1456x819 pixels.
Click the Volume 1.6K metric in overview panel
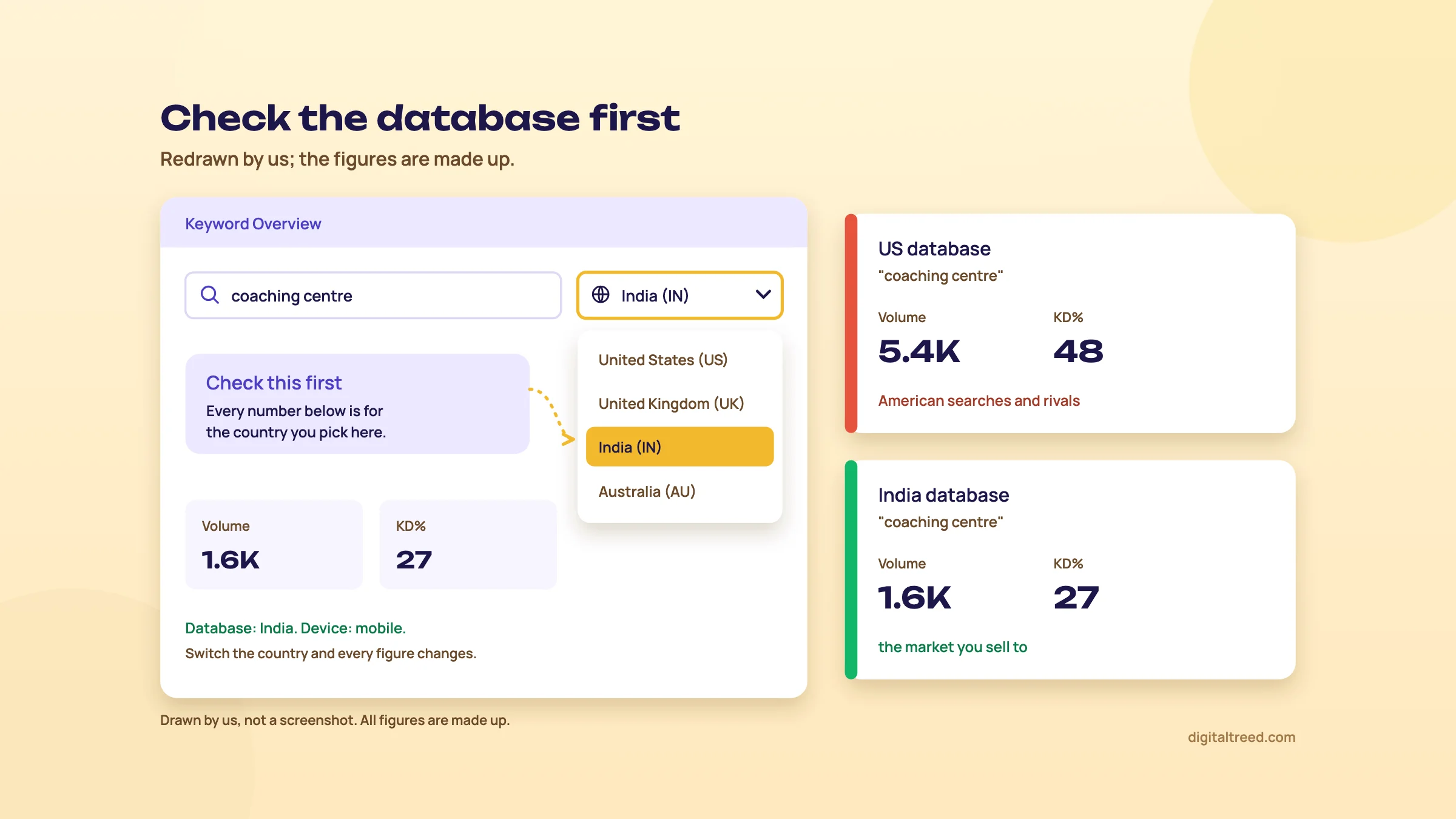click(x=274, y=544)
